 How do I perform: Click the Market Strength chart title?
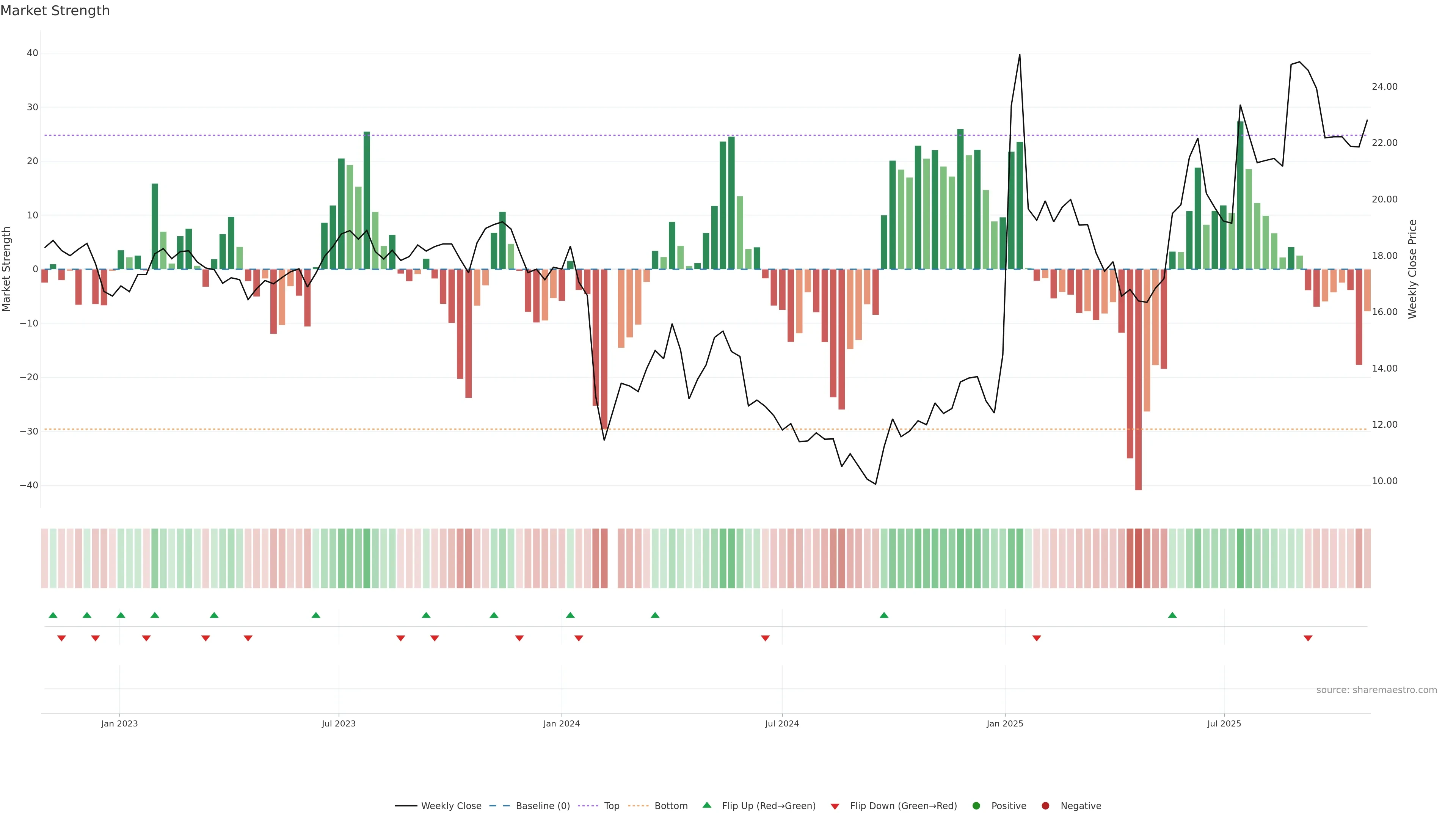55,11
